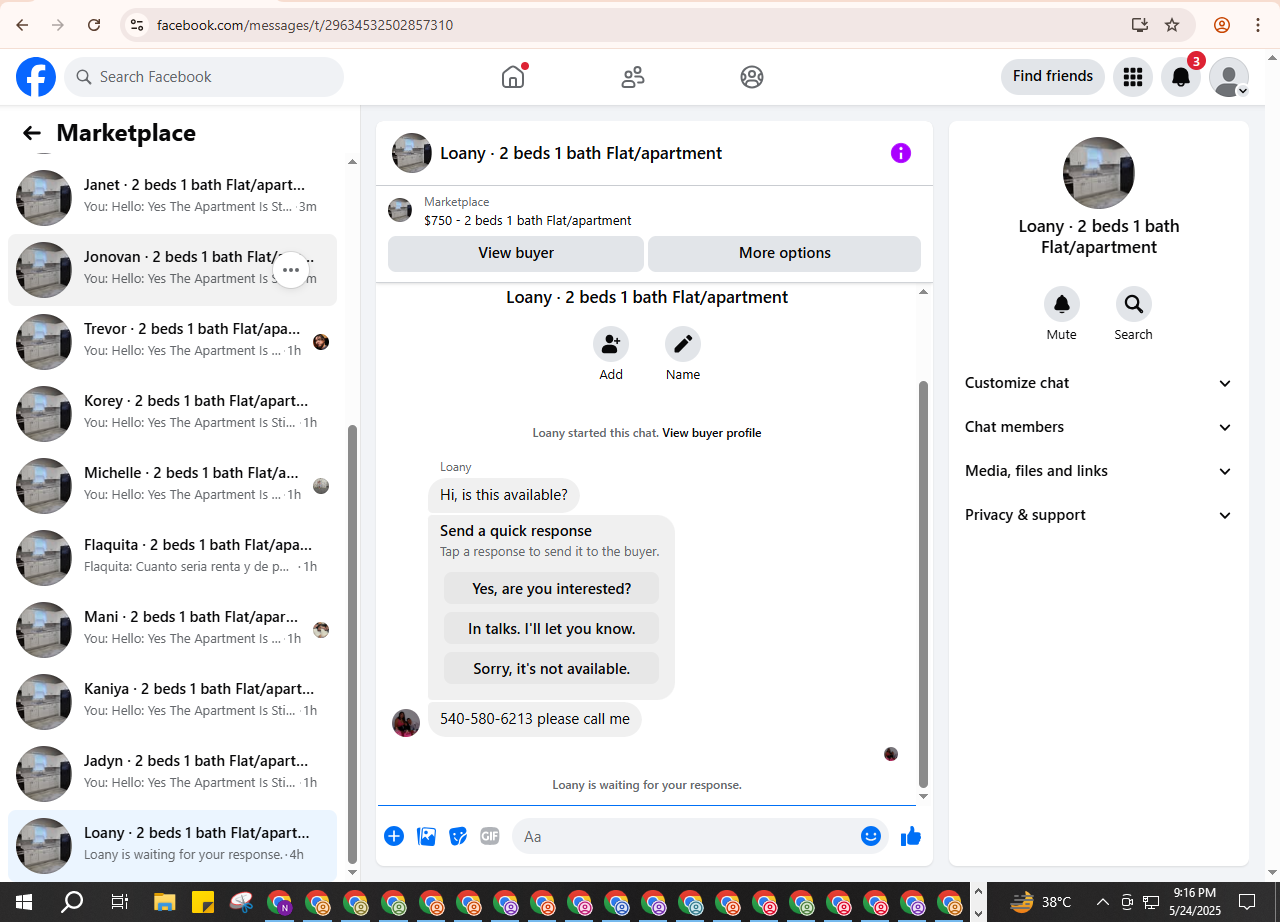Screen dimensions: 1280x922
Task: Open Loany listing thumbnail in right panel
Action: tap(1099, 173)
